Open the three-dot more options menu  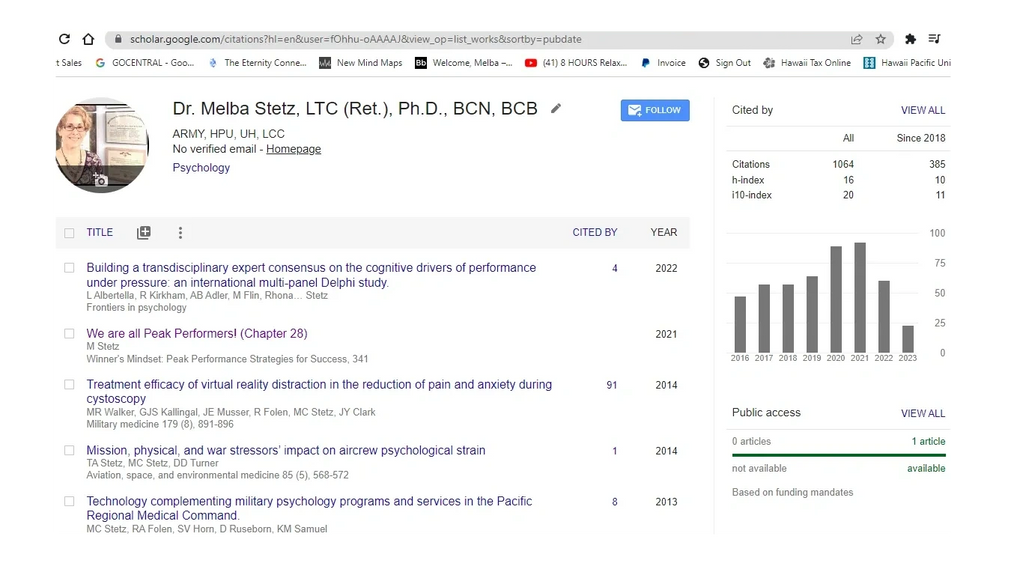[180, 233]
